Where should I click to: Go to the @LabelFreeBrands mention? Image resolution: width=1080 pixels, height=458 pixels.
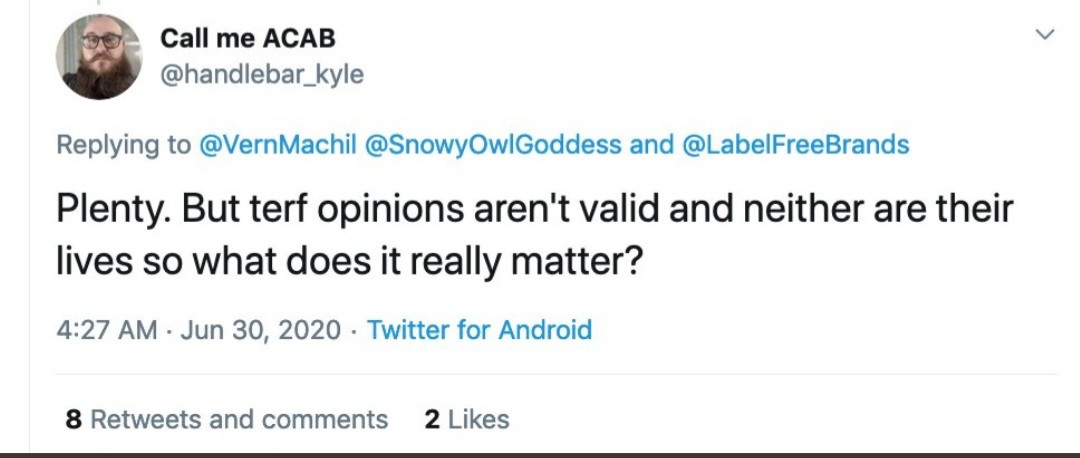795,145
